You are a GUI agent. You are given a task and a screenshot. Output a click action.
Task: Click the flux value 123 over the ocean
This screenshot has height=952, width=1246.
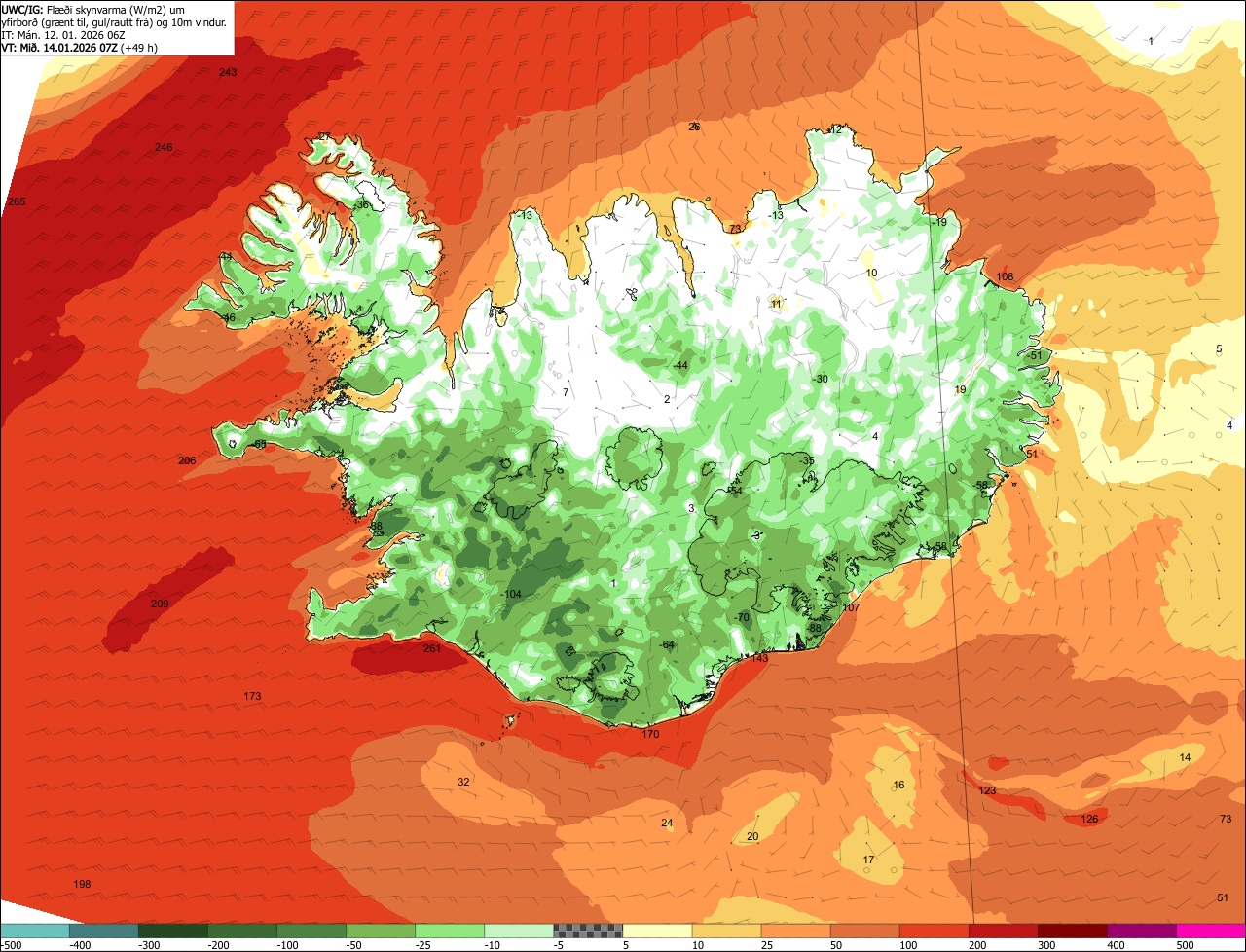click(x=987, y=790)
